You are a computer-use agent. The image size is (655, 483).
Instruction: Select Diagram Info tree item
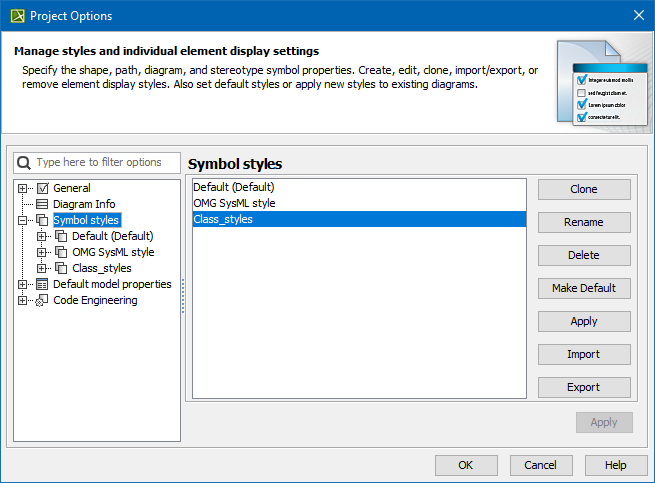pos(84,204)
